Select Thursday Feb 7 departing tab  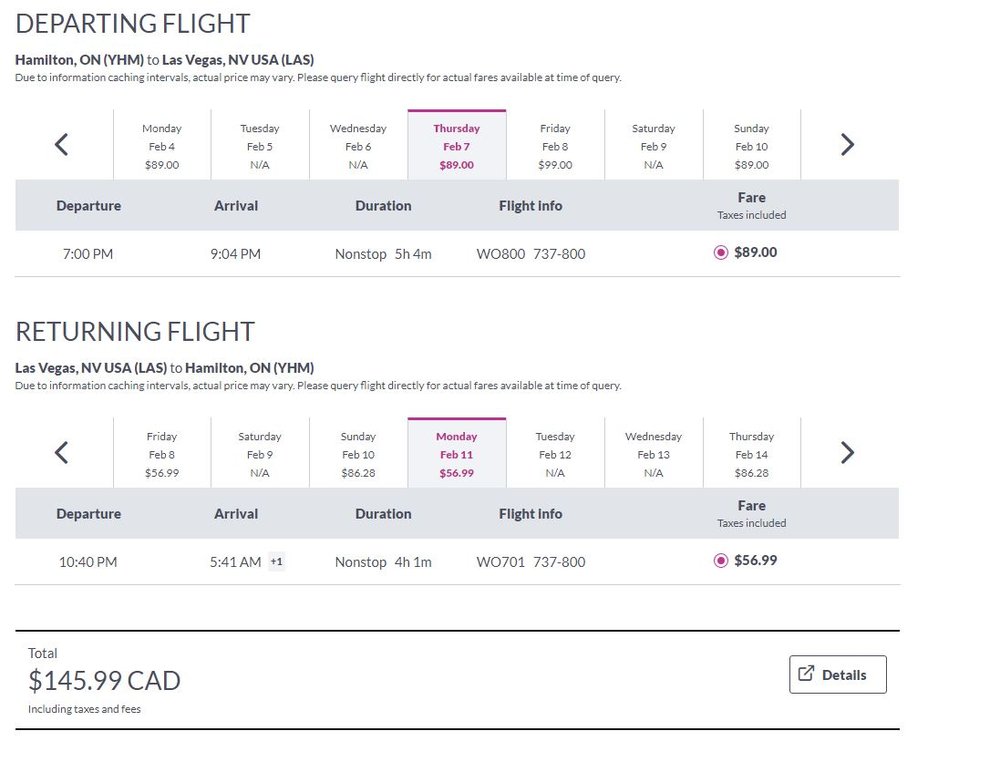[457, 145]
